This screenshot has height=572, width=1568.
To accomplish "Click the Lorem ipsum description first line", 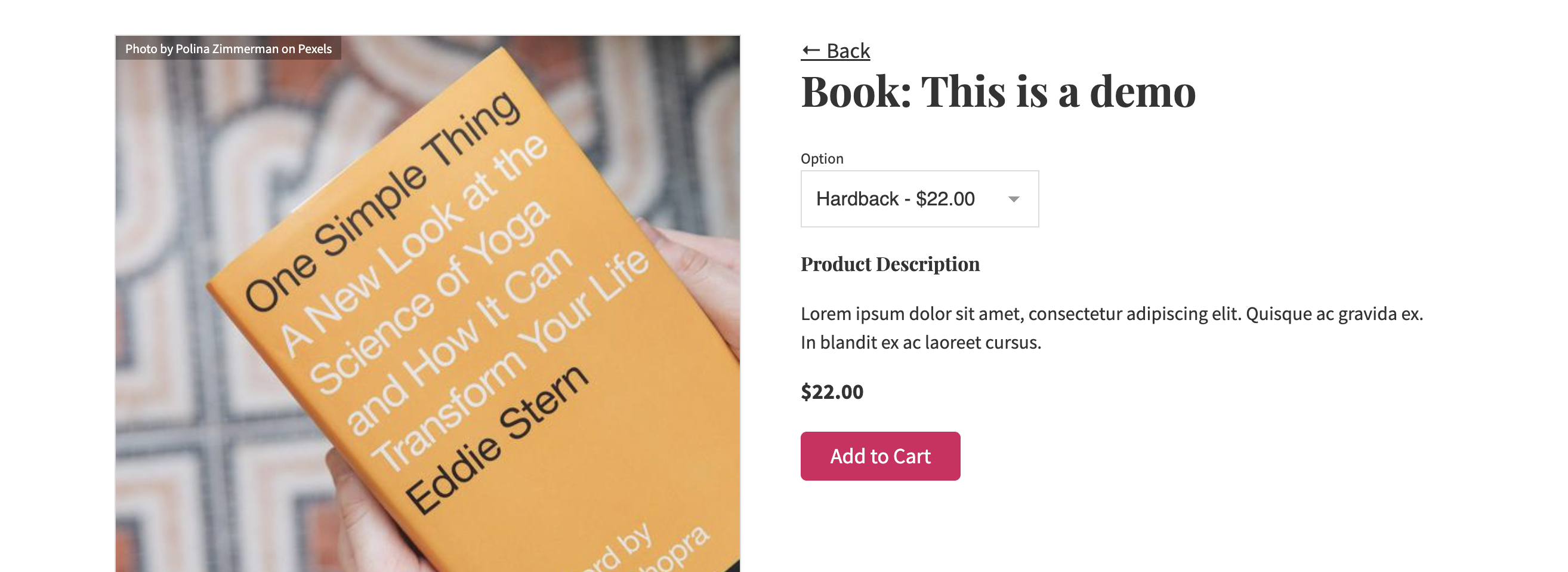I will tap(1111, 313).
